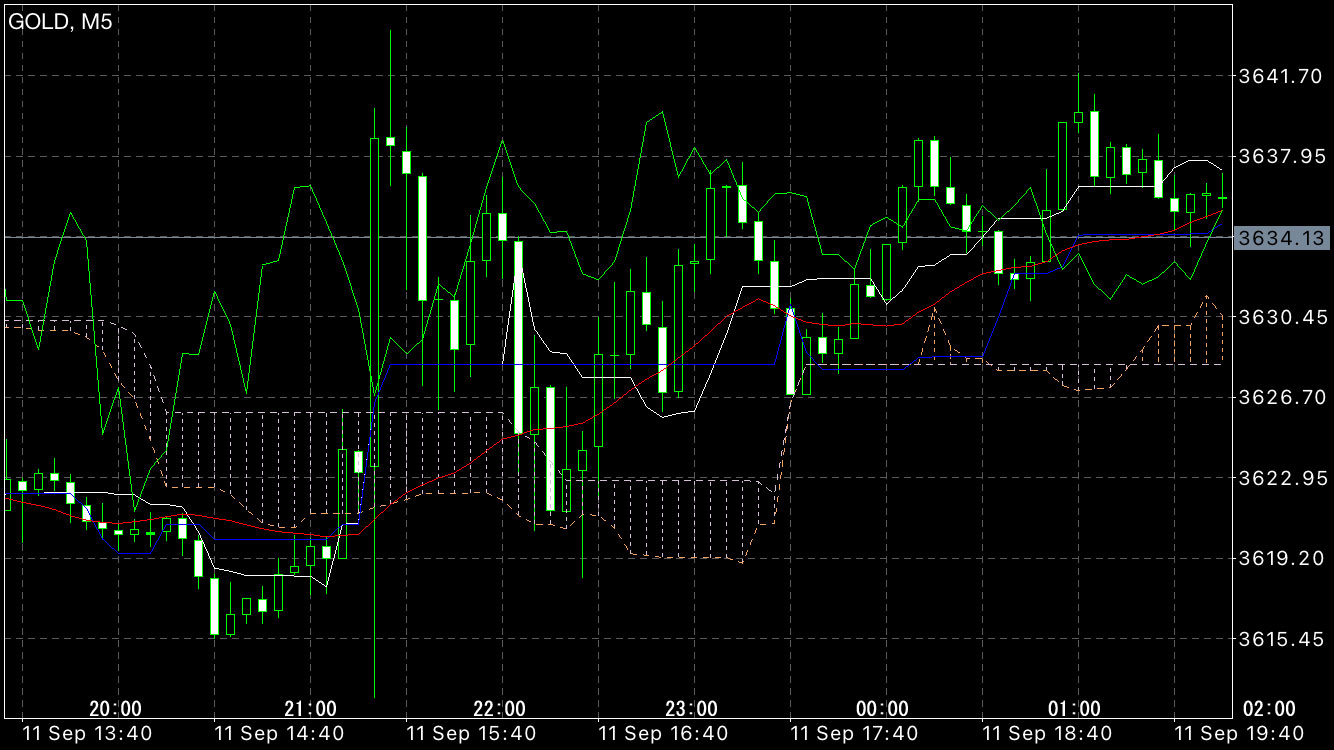1334x750 pixels.
Task: Click the current price label 3634.13
Action: [1281, 238]
